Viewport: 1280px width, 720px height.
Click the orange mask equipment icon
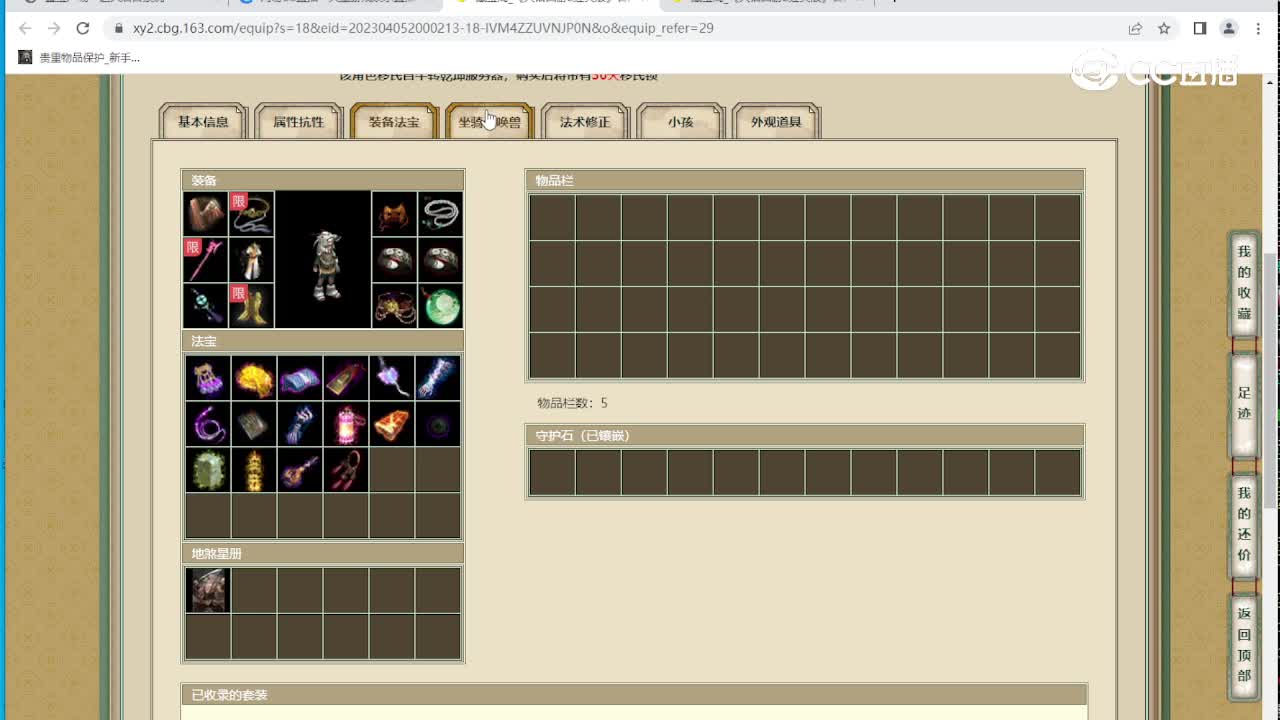394,214
